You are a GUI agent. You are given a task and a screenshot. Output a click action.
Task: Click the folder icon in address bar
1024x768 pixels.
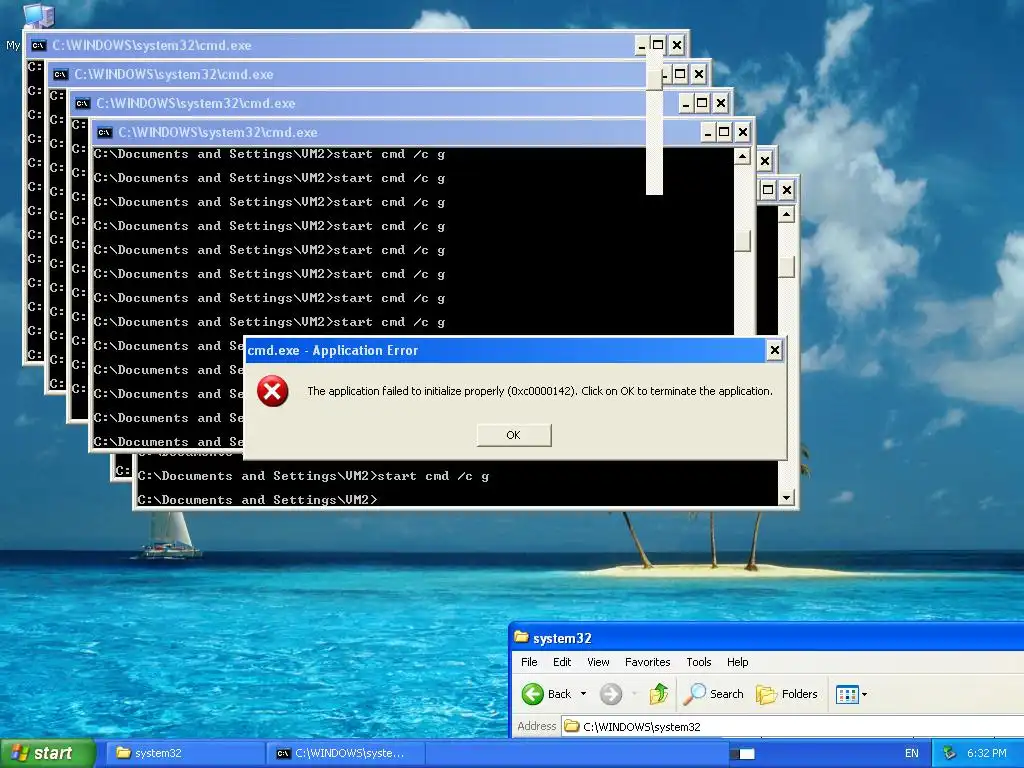coord(572,726)
